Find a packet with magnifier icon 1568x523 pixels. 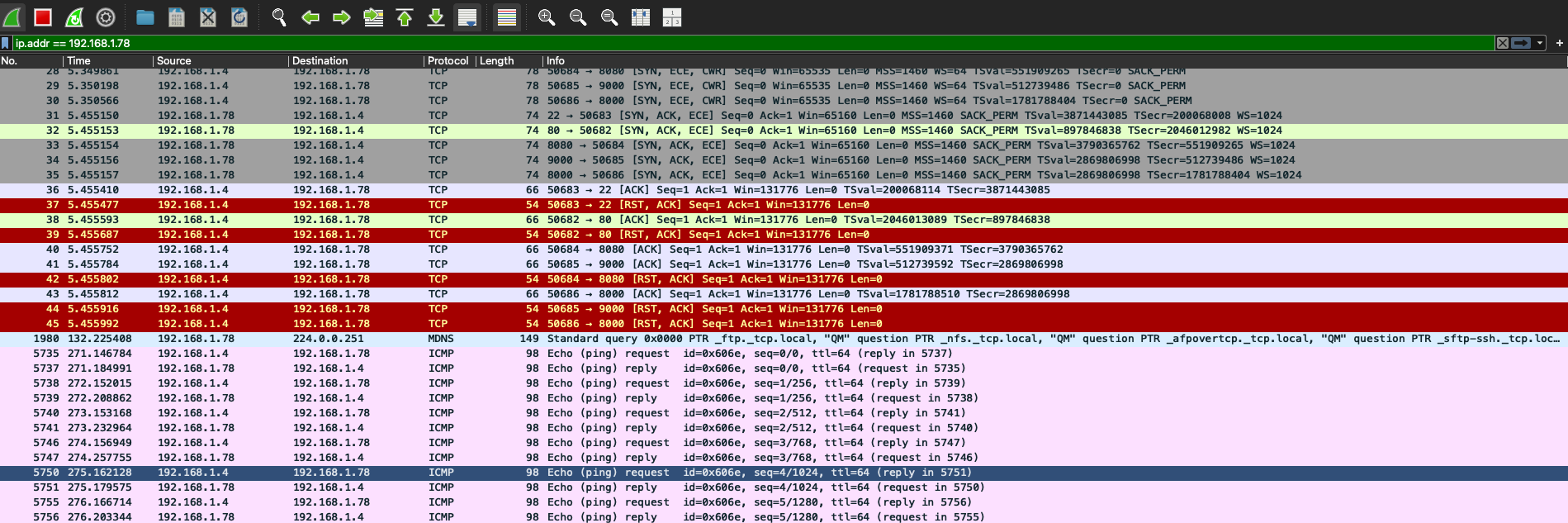279,17
